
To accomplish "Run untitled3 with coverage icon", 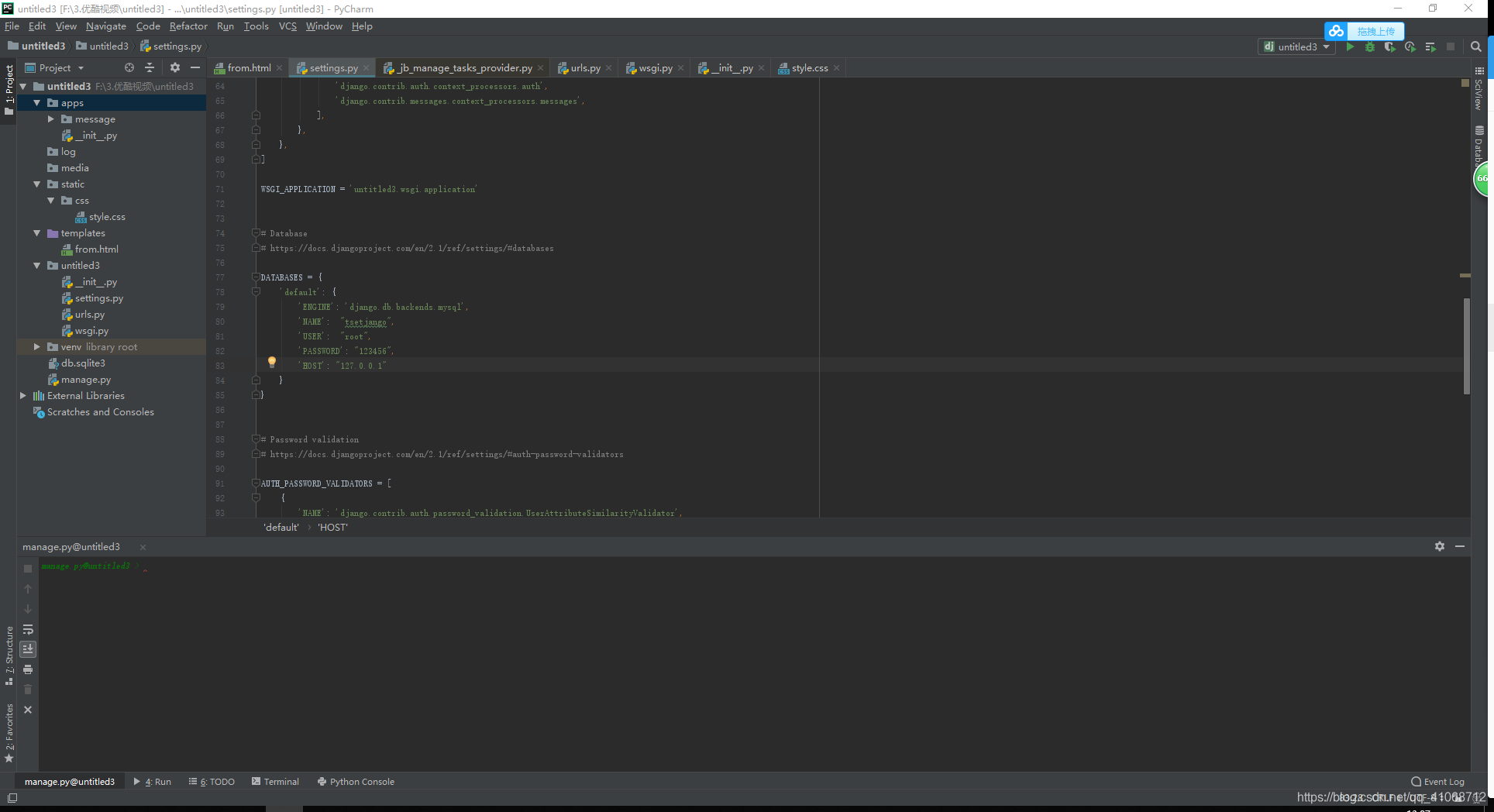I will [x=1390, y=46].
